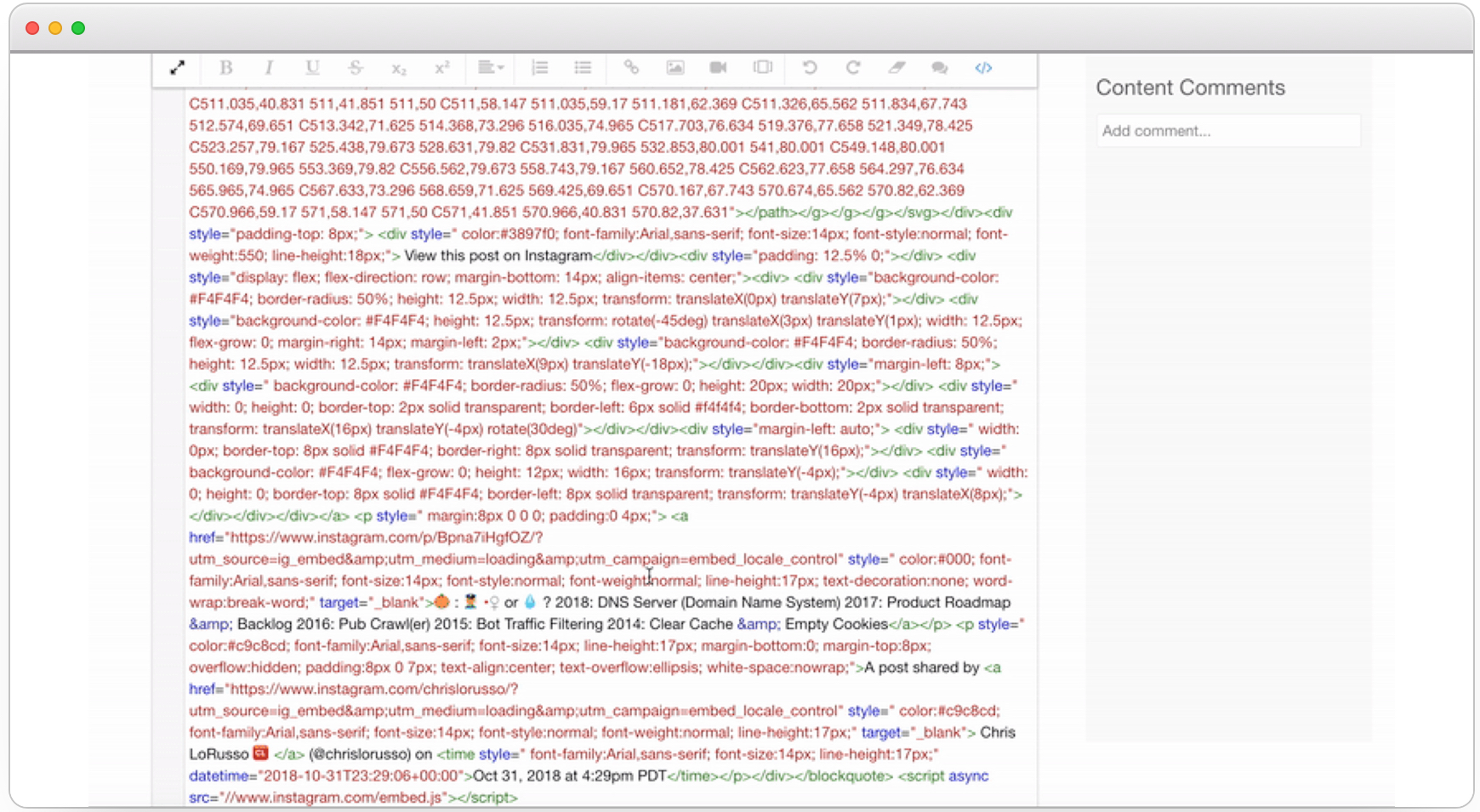Click the instagram.com/p/Bpna7iHgfOZ href text
This screenshot has height=812, width=1480.
386,537
